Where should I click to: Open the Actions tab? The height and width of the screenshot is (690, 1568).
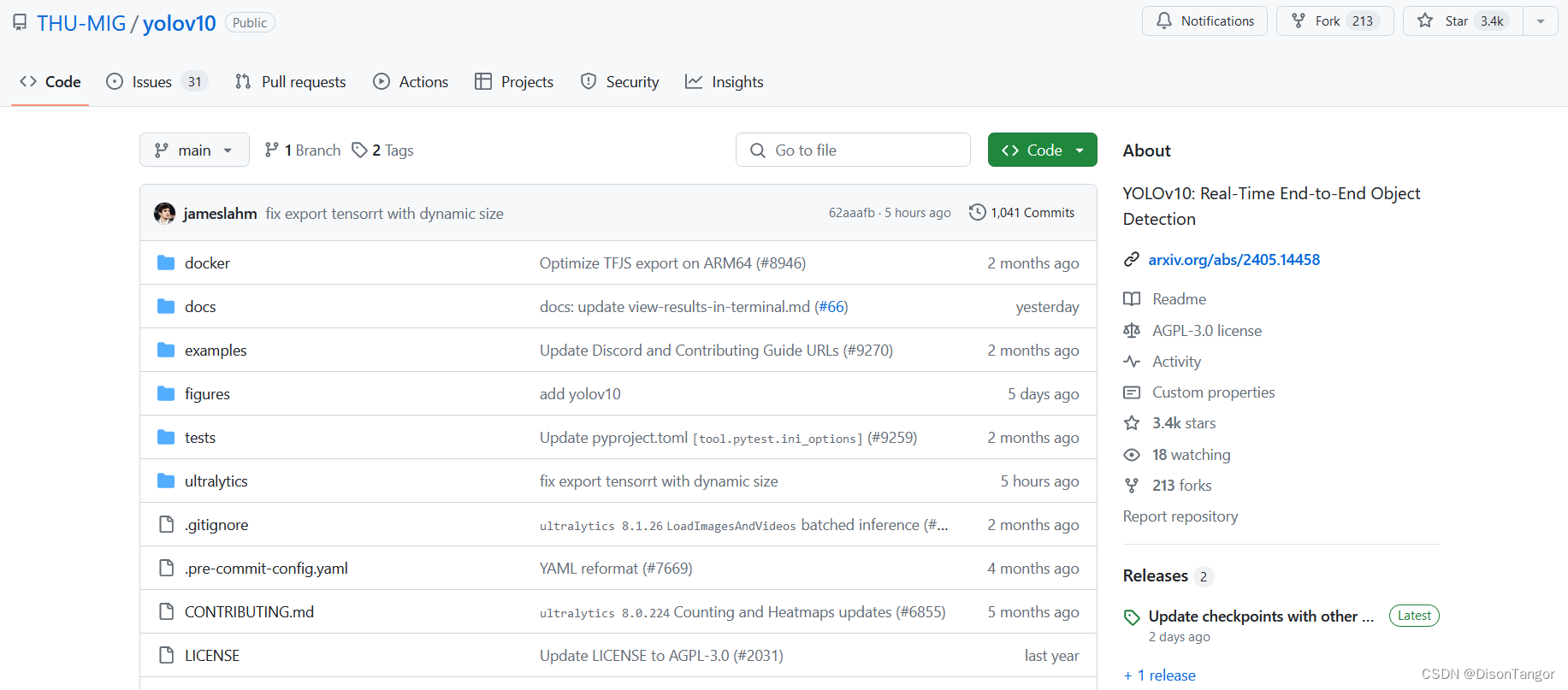click(x=411, y=82)
